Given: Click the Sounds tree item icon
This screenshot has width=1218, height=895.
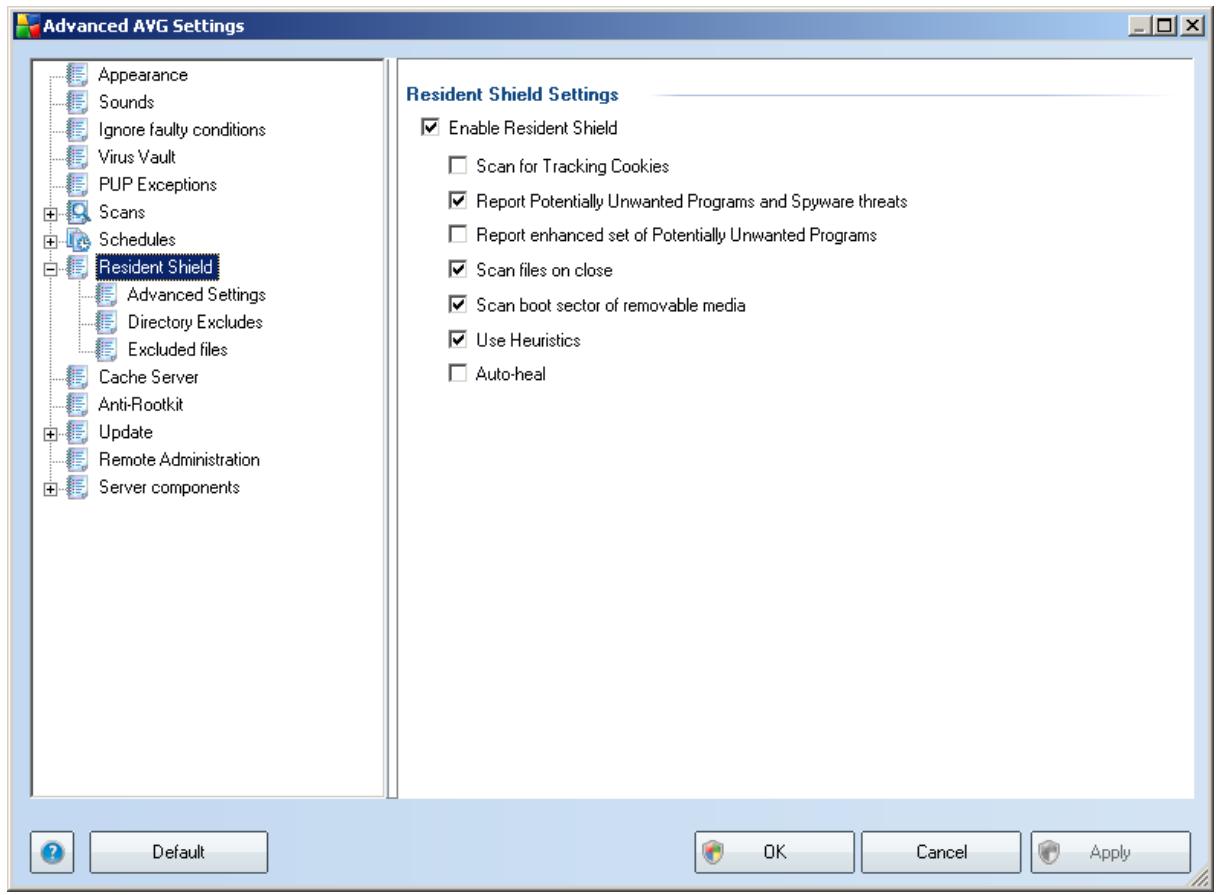Looking at the screenshot, I should point(75,101).
